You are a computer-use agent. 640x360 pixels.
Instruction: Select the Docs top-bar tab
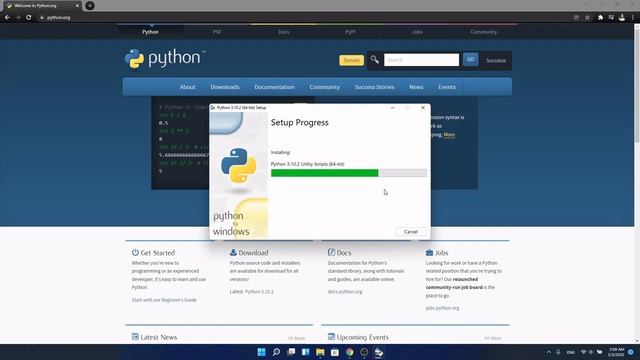tap(284, 32)
